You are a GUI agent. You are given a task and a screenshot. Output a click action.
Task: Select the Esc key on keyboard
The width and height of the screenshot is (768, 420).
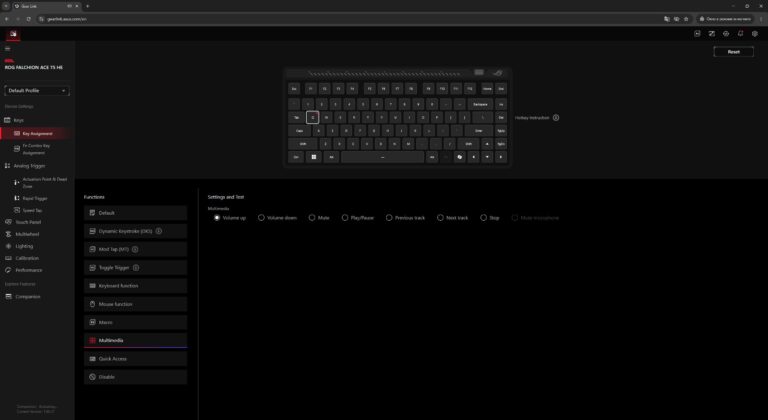click(x=294, y=89)
